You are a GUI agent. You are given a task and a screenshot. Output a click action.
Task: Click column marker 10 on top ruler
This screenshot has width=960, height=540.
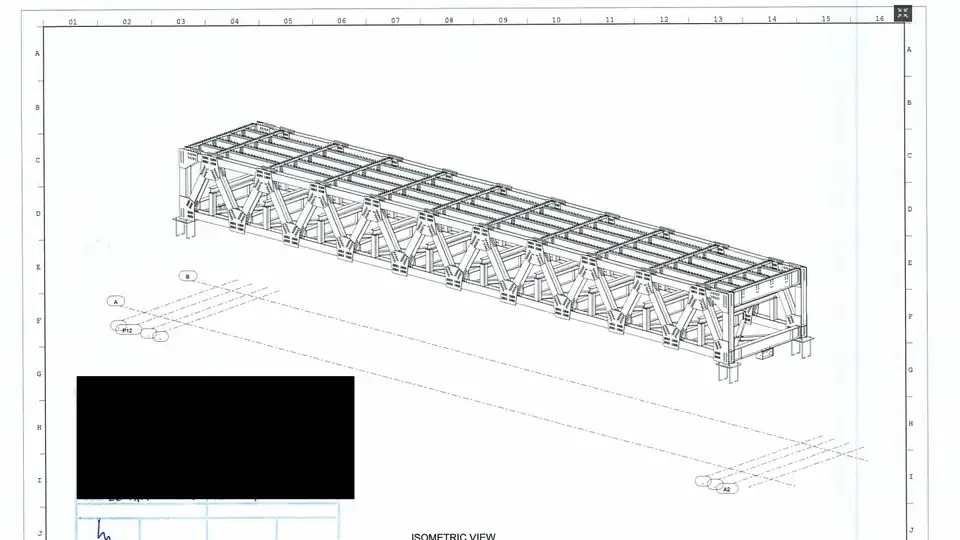coord(556,20)
